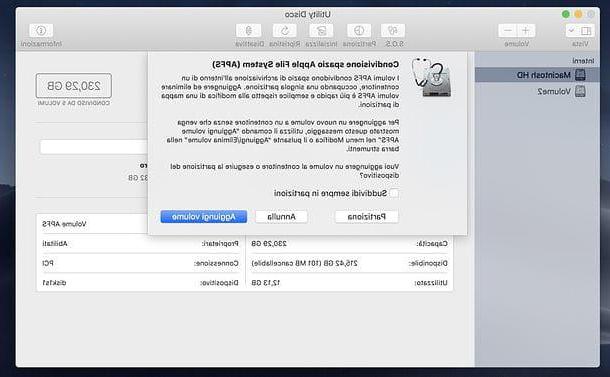
Task: Click the Aggiungi volume button
Action: coord(204,217)
